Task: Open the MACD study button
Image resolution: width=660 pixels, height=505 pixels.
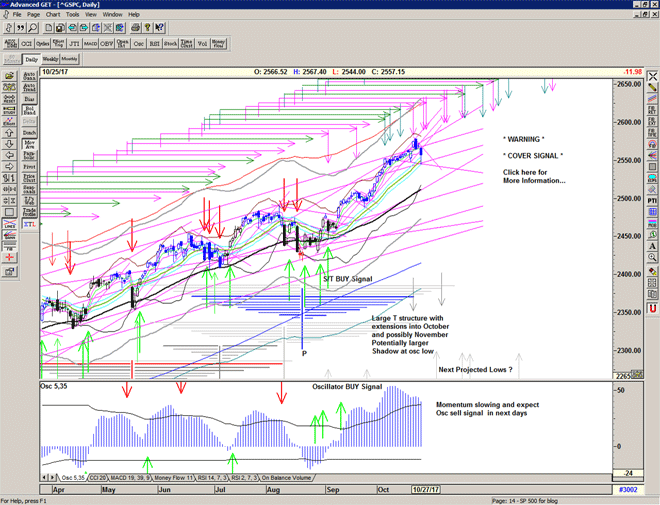Action: (x=90, y=43)
